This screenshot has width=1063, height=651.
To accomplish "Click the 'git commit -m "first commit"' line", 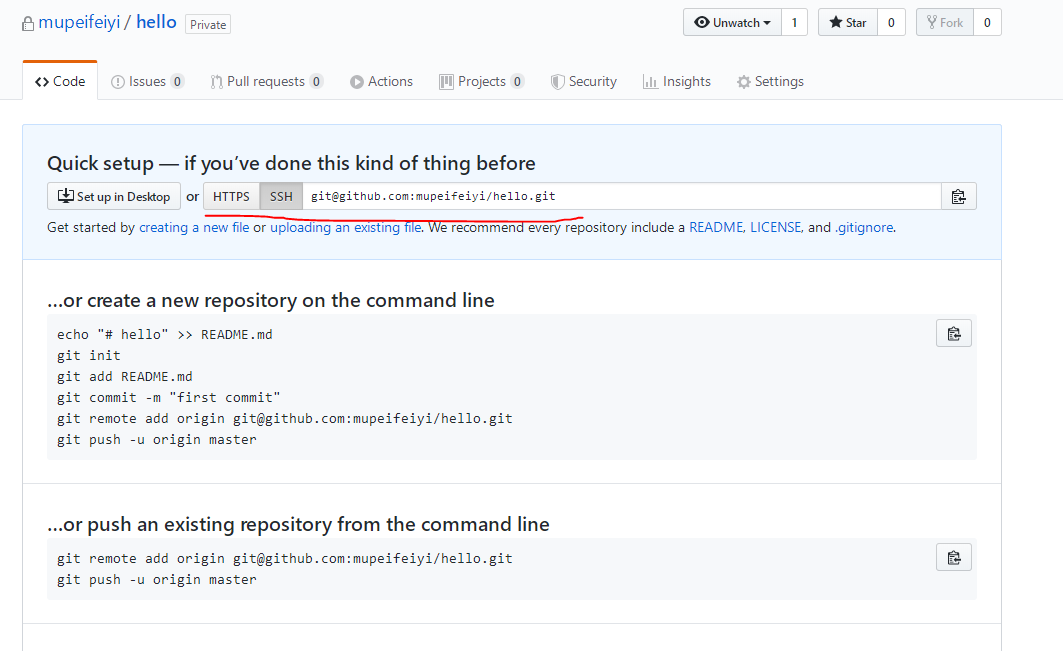I will click(168, 397).
